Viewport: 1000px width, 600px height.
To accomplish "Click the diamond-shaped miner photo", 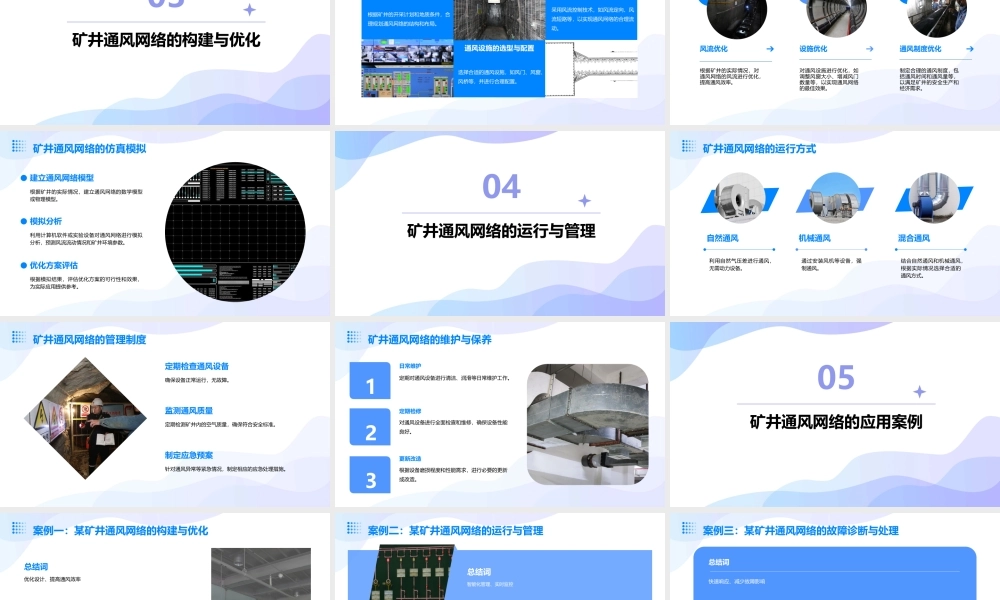I will [85, 418].
